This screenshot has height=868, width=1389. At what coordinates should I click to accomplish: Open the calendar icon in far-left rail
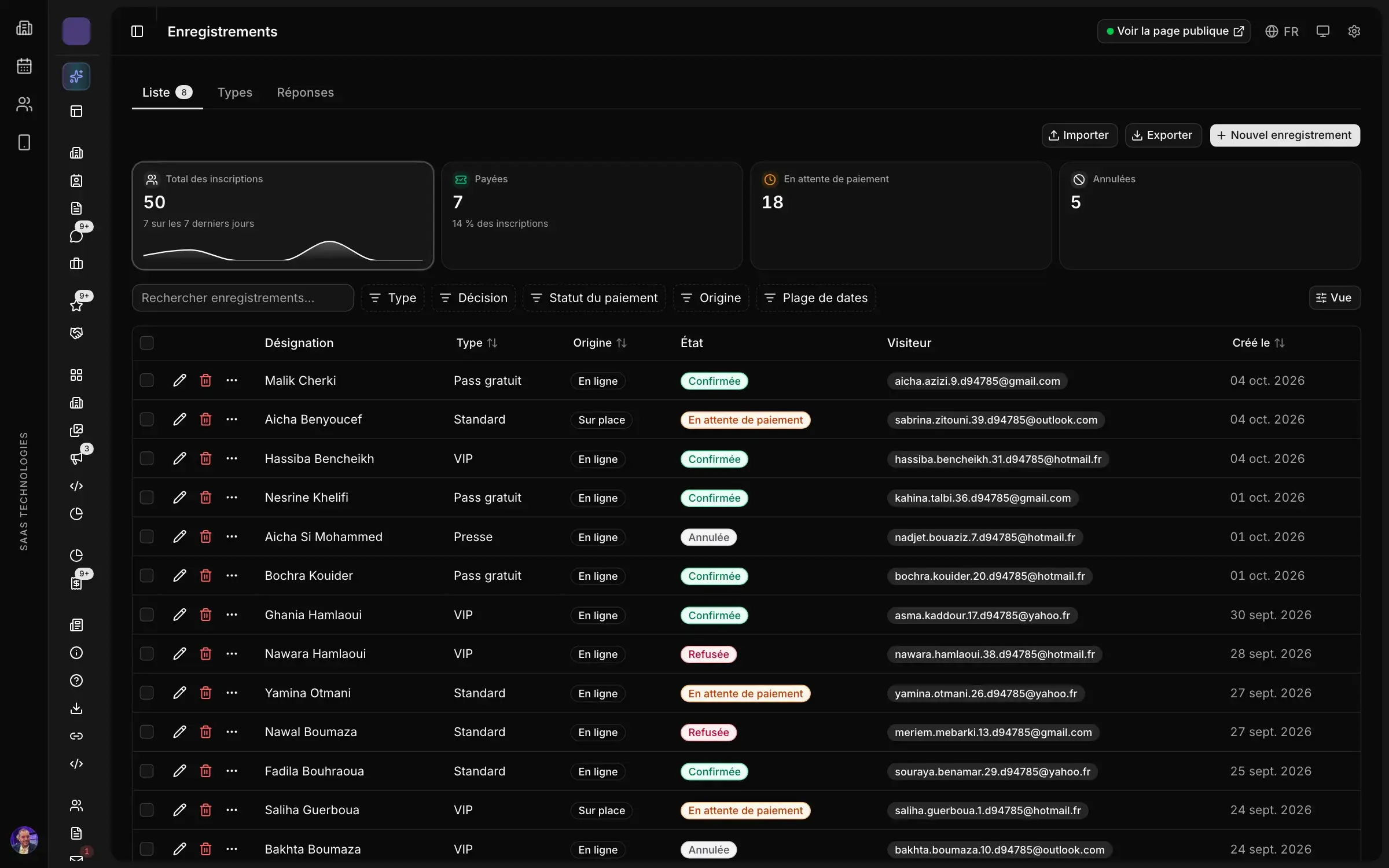pyautogui.click(x=24, y=66)
